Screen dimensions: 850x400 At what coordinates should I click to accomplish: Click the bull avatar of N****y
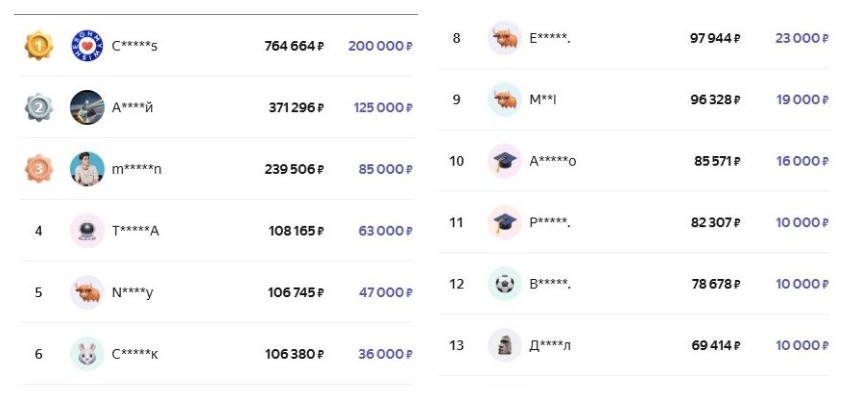(x=87, y=293)
